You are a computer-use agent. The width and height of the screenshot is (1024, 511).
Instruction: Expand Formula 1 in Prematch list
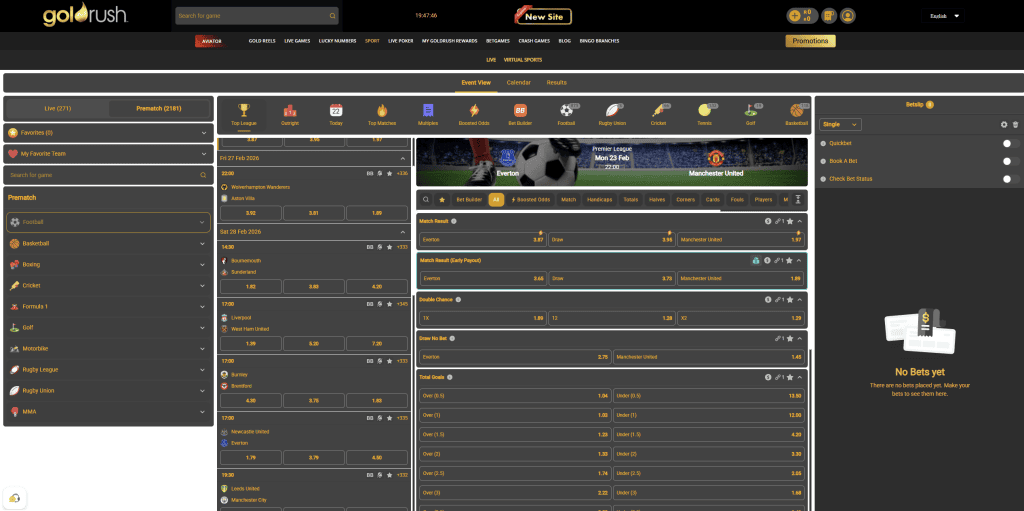[108, 306]
